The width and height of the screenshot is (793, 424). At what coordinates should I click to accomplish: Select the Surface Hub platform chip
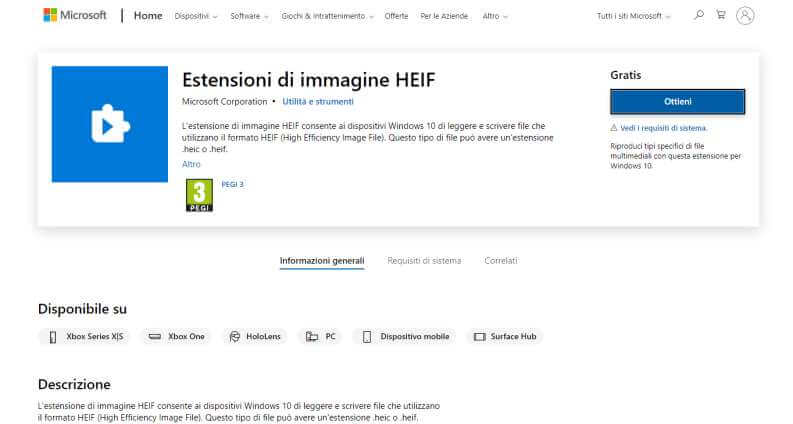coord(505,337)
